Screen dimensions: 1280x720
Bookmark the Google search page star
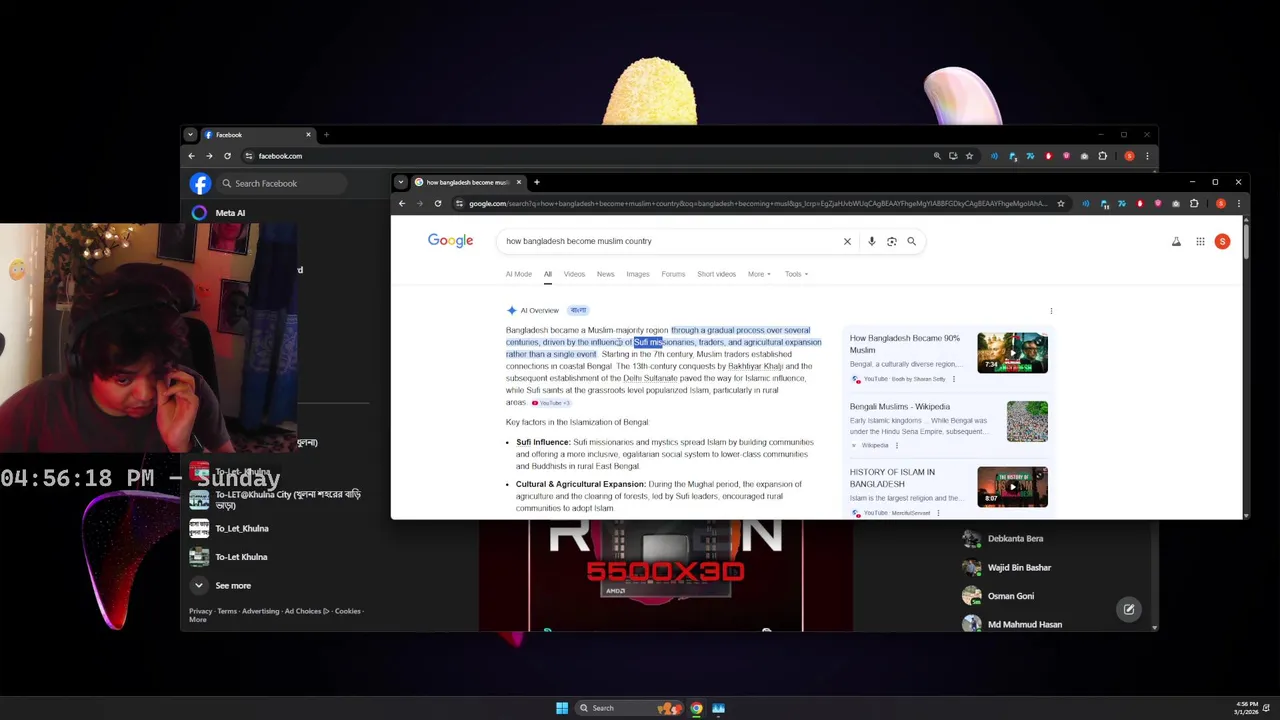[x=1061, y=204]
